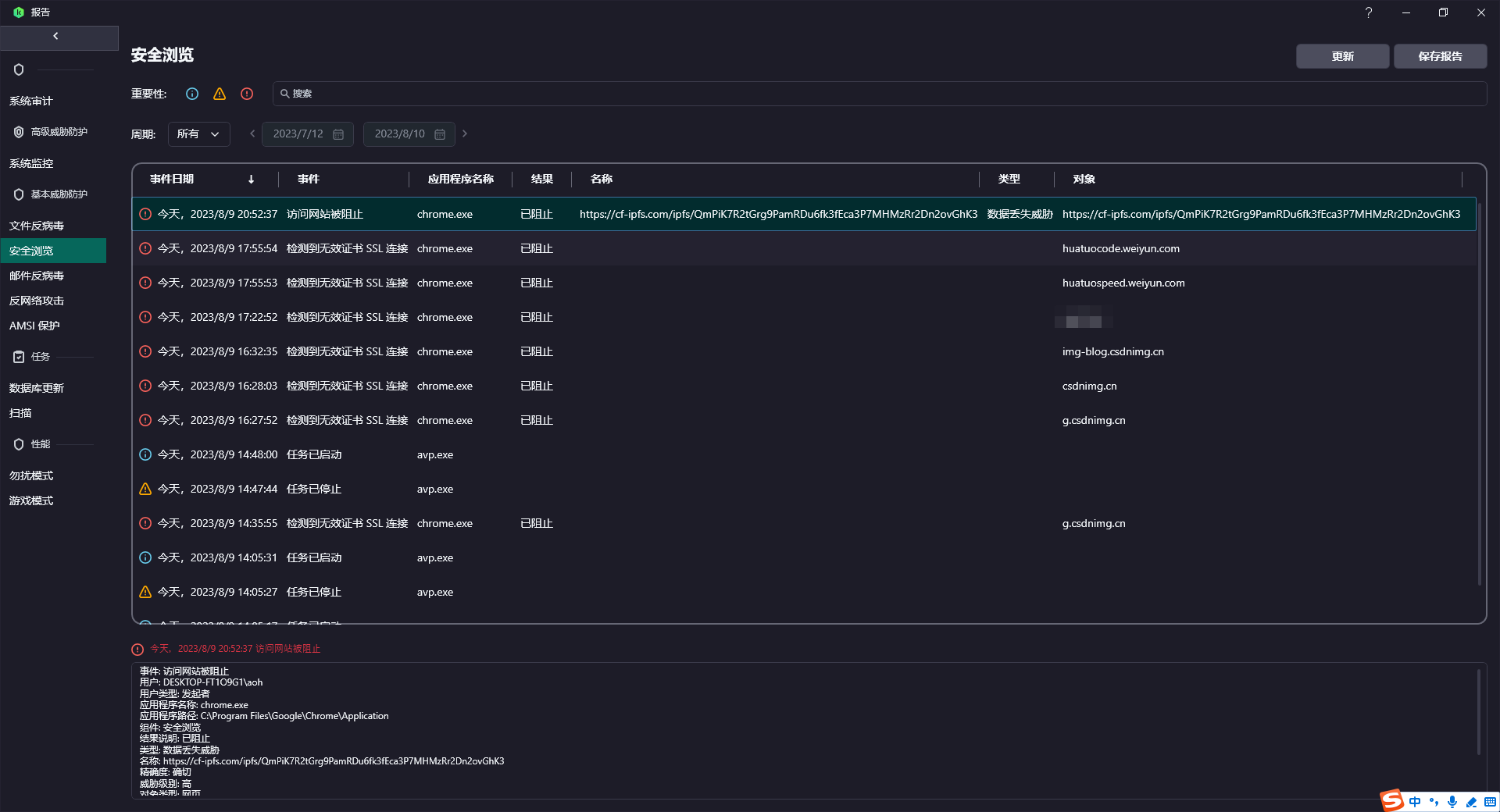This screenshot has height=812, width=1500.
Task: Click the Sogou input method tray icon
Action: (1392, 800)
